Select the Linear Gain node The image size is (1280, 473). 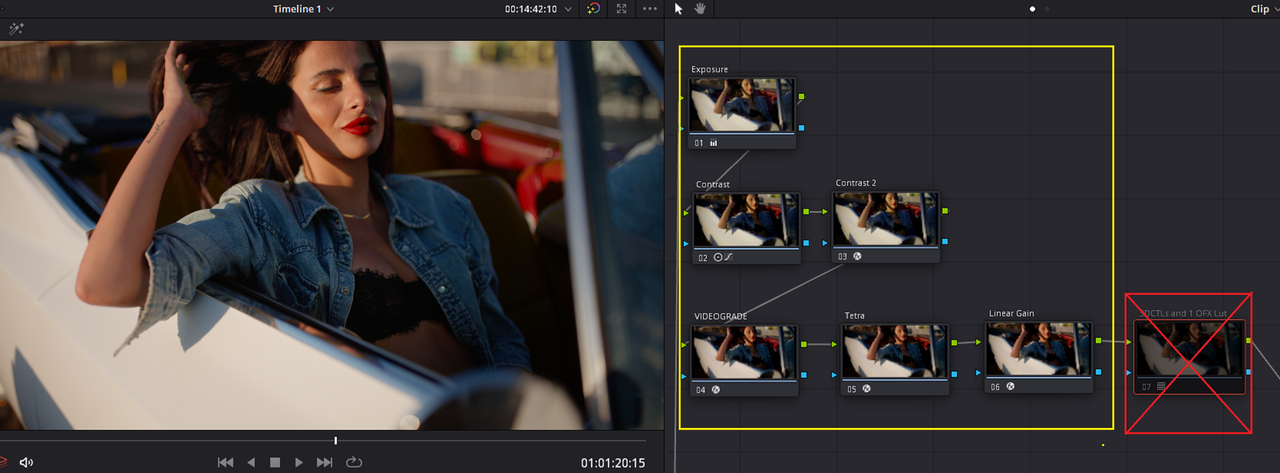[x=1039, y=349]
